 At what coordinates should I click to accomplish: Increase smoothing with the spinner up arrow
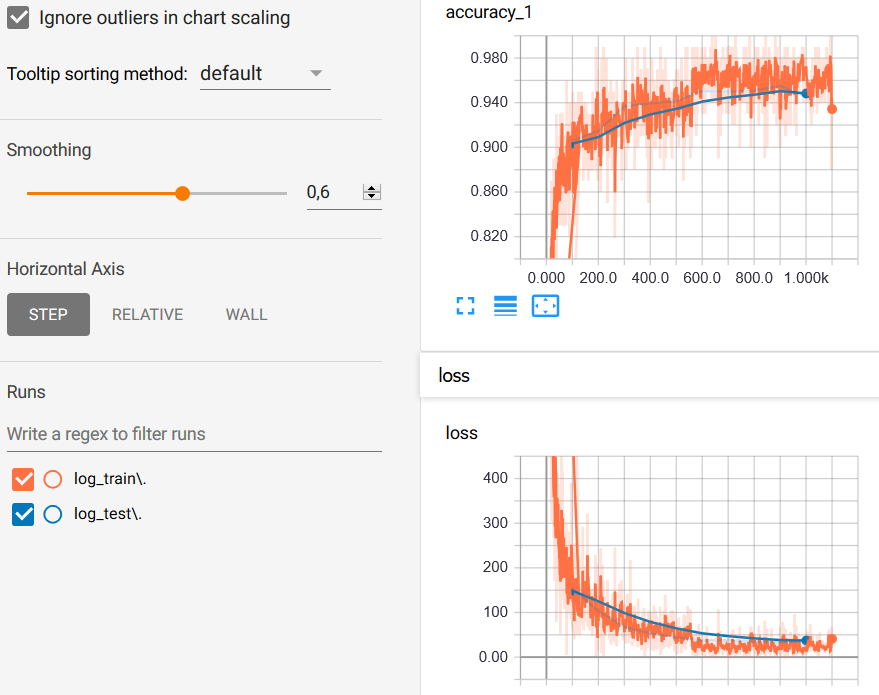pyautogui.click(x=372, y=188)
